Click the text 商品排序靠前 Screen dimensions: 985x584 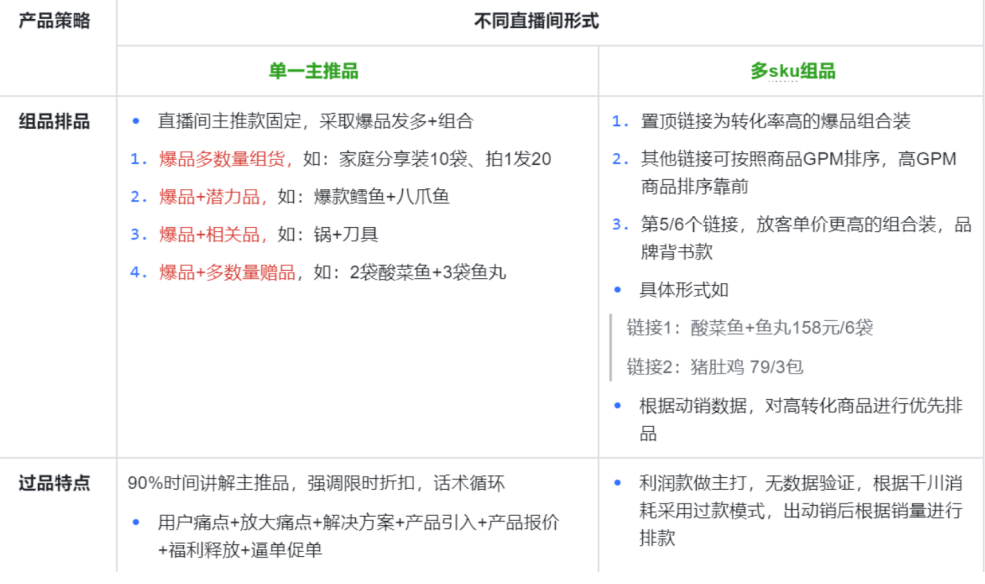(x=694, y=187)
